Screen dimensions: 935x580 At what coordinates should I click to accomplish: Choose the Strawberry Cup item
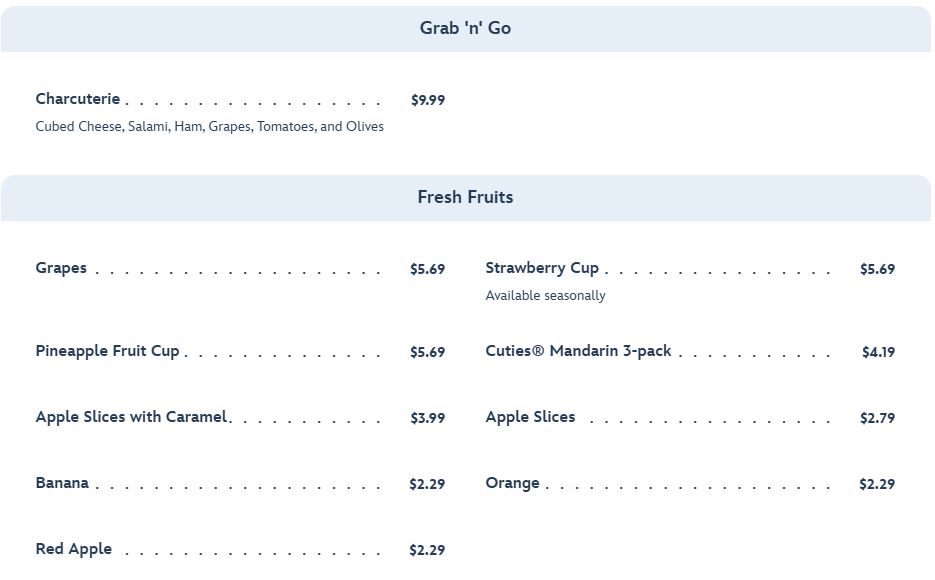(542, 268)
